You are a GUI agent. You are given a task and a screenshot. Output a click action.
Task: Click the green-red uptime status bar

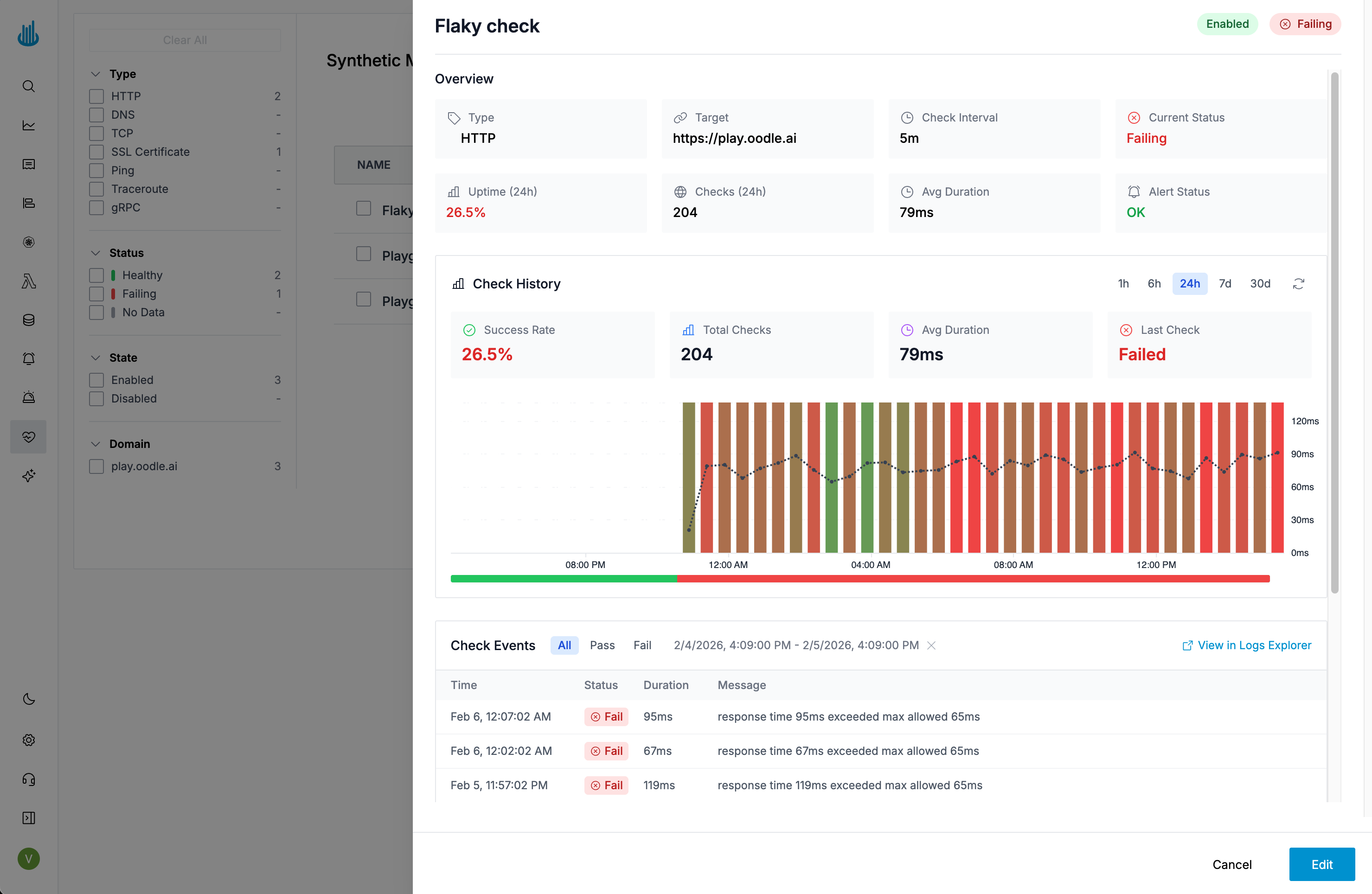[859, 578]
